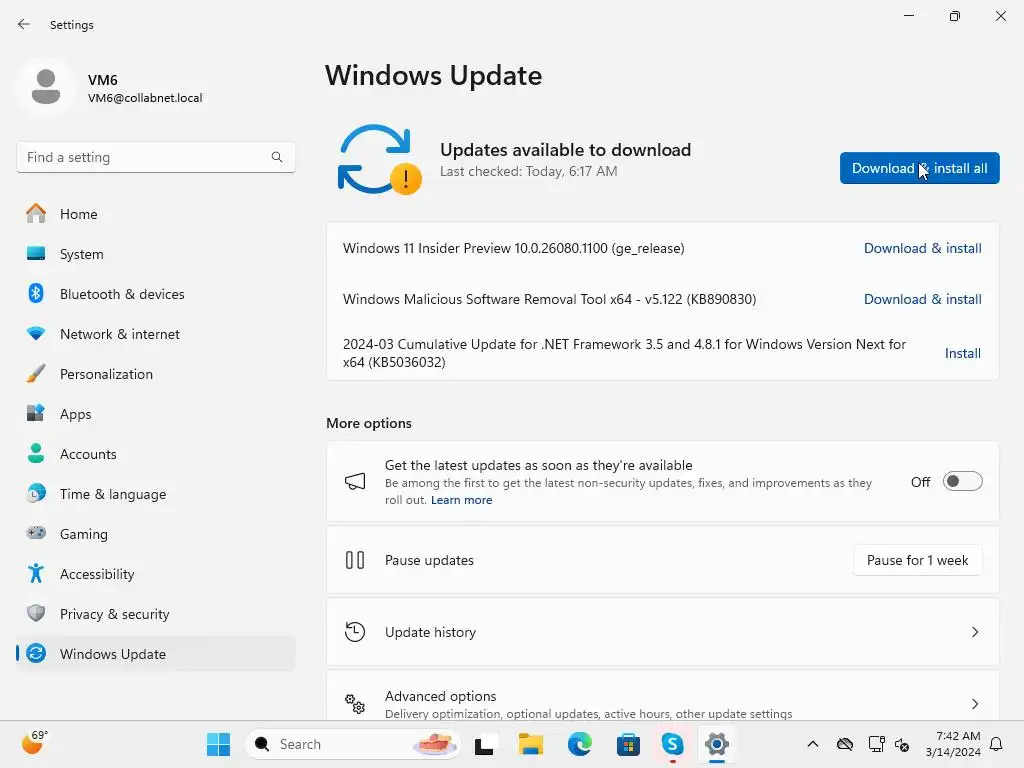Image resolution: width=1024 pixels, height=768 pixels.
Task: Go to Network & internet settings
Action: (156, 334)
